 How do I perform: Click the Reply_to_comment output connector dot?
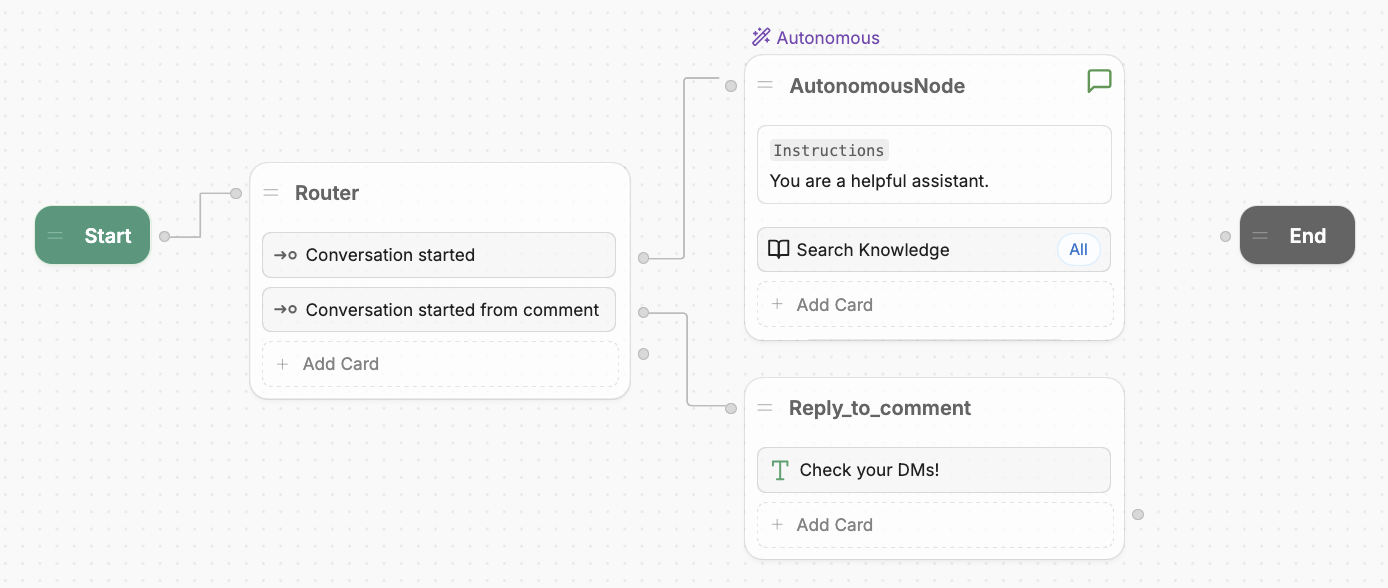tap(1138, 515)
